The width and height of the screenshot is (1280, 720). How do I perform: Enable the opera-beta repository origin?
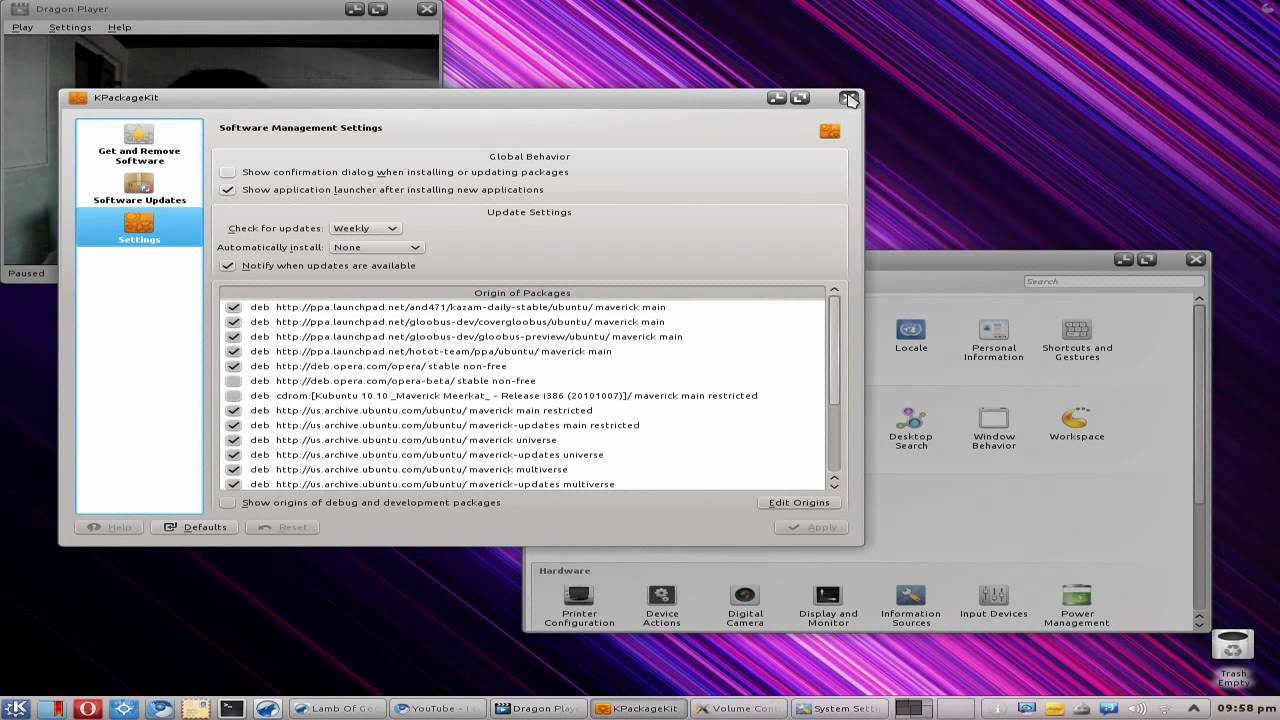tap(234, 381)
